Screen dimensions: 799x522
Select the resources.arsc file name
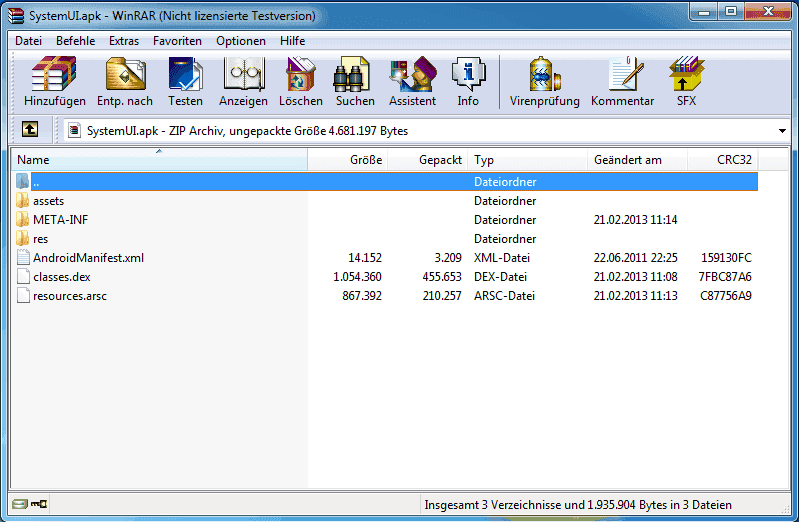(x=70, y=296)
